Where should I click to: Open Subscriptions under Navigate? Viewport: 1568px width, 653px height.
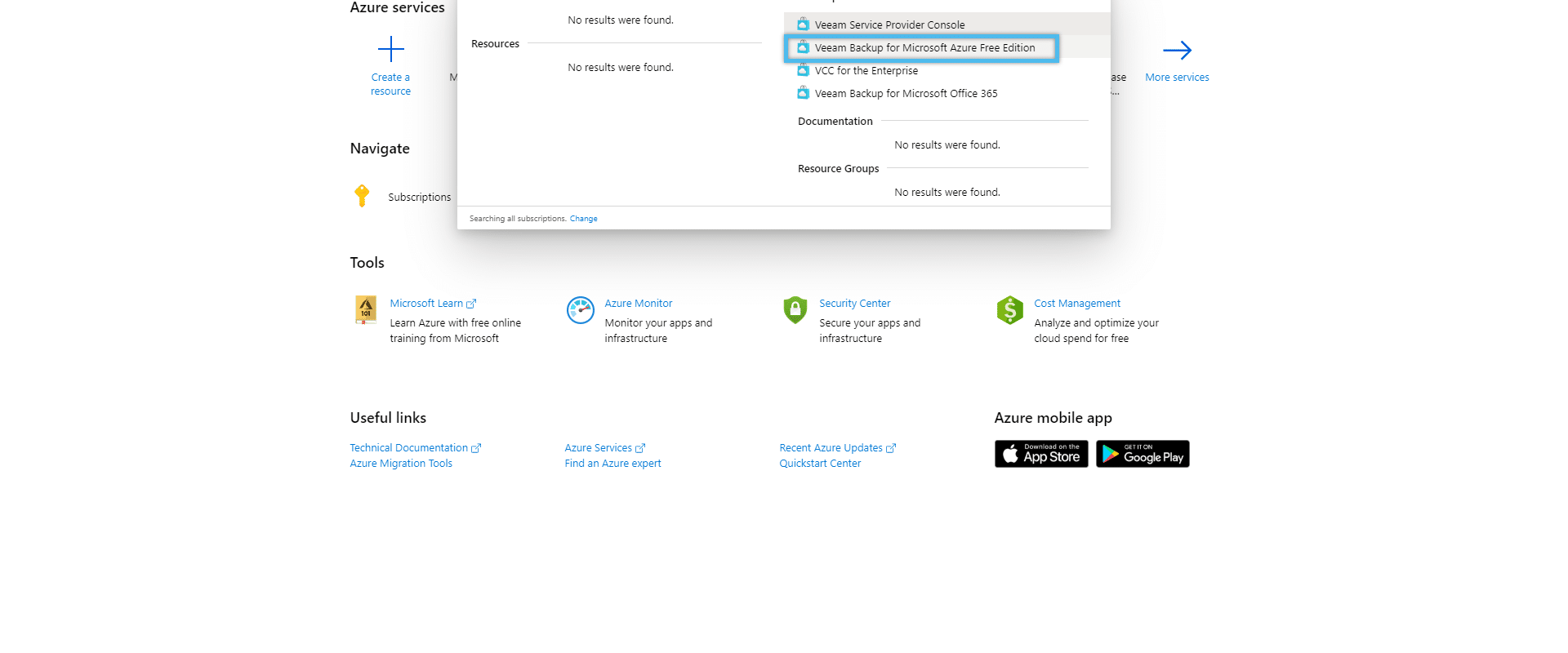pyautogui.click(x=419, y=197)
